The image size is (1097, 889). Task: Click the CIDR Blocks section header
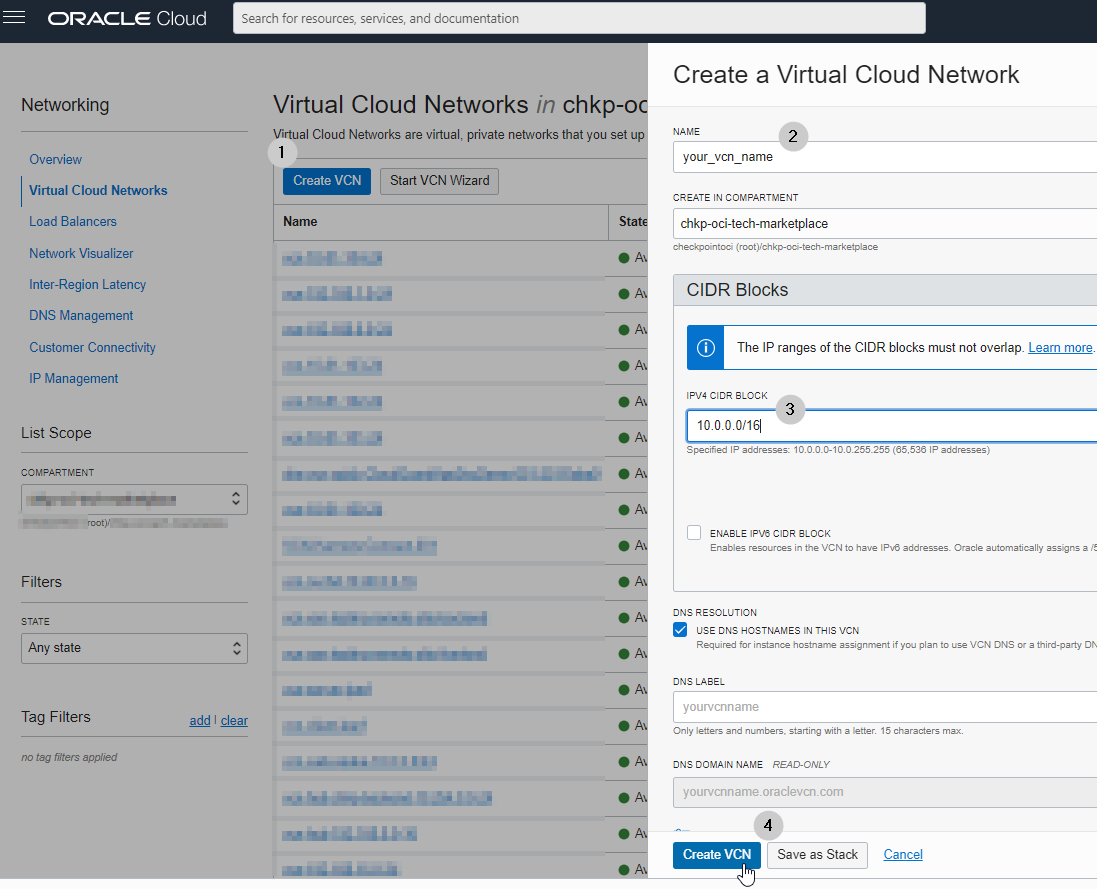[884, 290]
